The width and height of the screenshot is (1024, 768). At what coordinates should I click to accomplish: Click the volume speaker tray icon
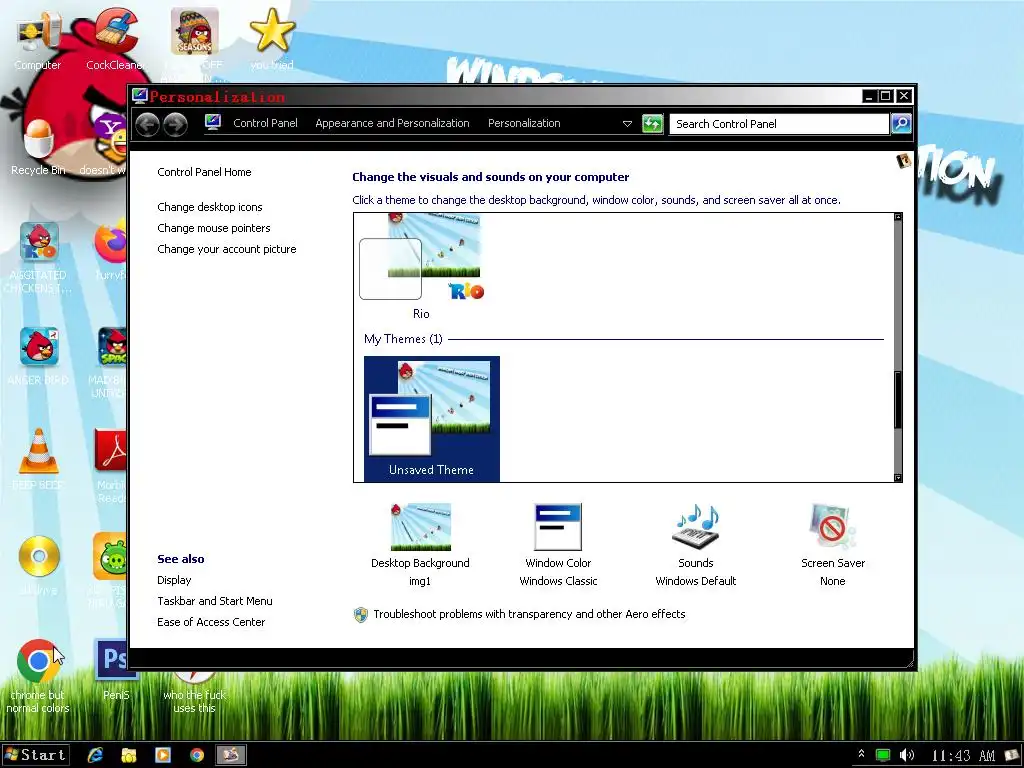(906, 756)
